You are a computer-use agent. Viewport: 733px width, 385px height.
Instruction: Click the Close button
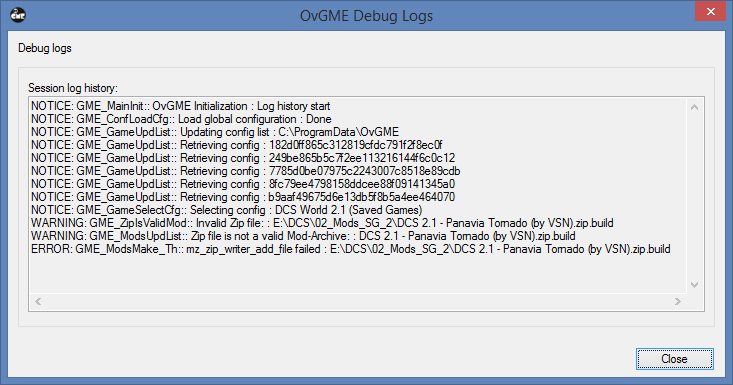(x=674, y=359)
